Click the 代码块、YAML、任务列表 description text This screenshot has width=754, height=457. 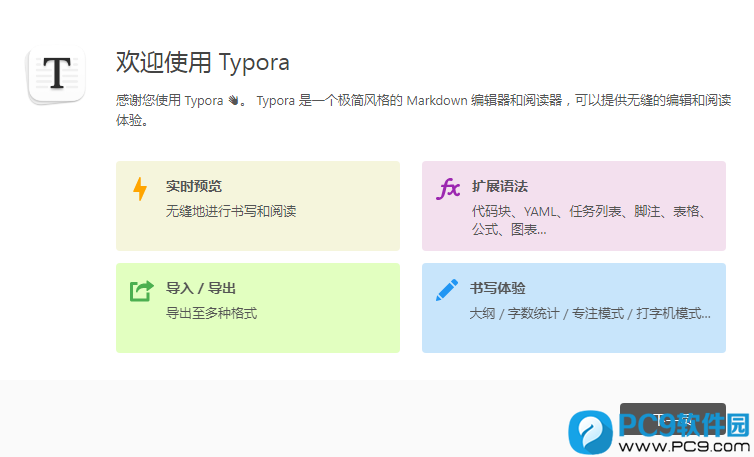[x=589, y=220]
